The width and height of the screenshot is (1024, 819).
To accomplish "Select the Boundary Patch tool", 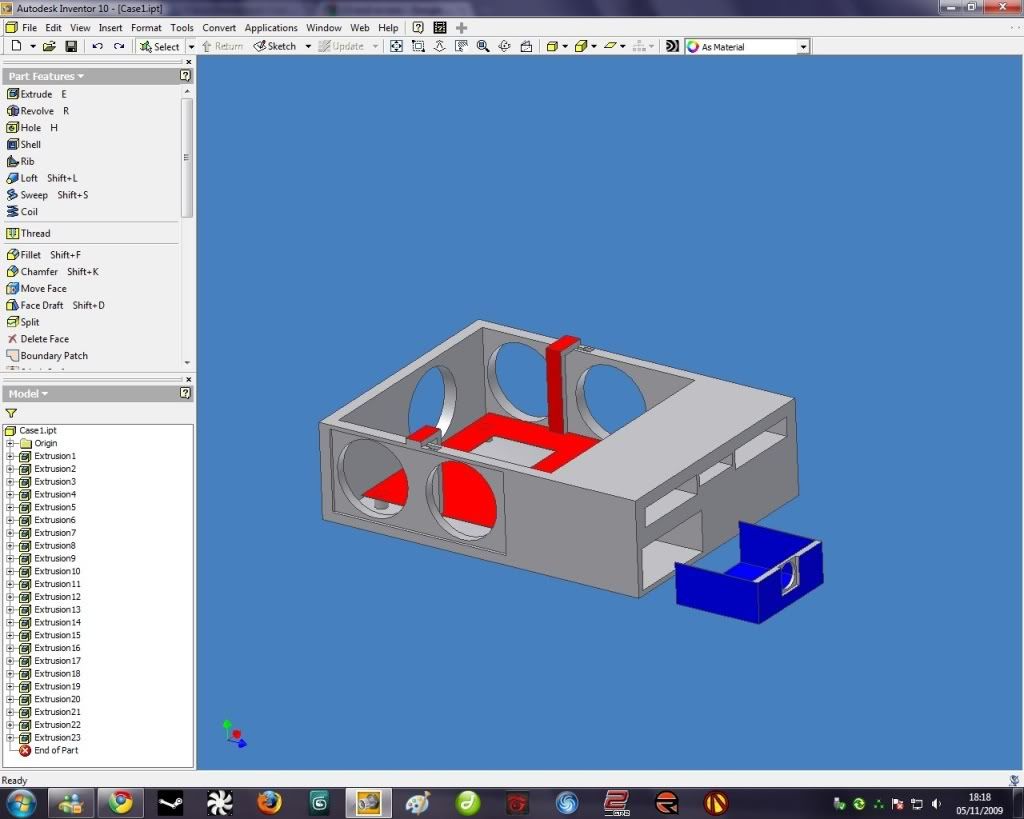I will click(x=46, y=356).
